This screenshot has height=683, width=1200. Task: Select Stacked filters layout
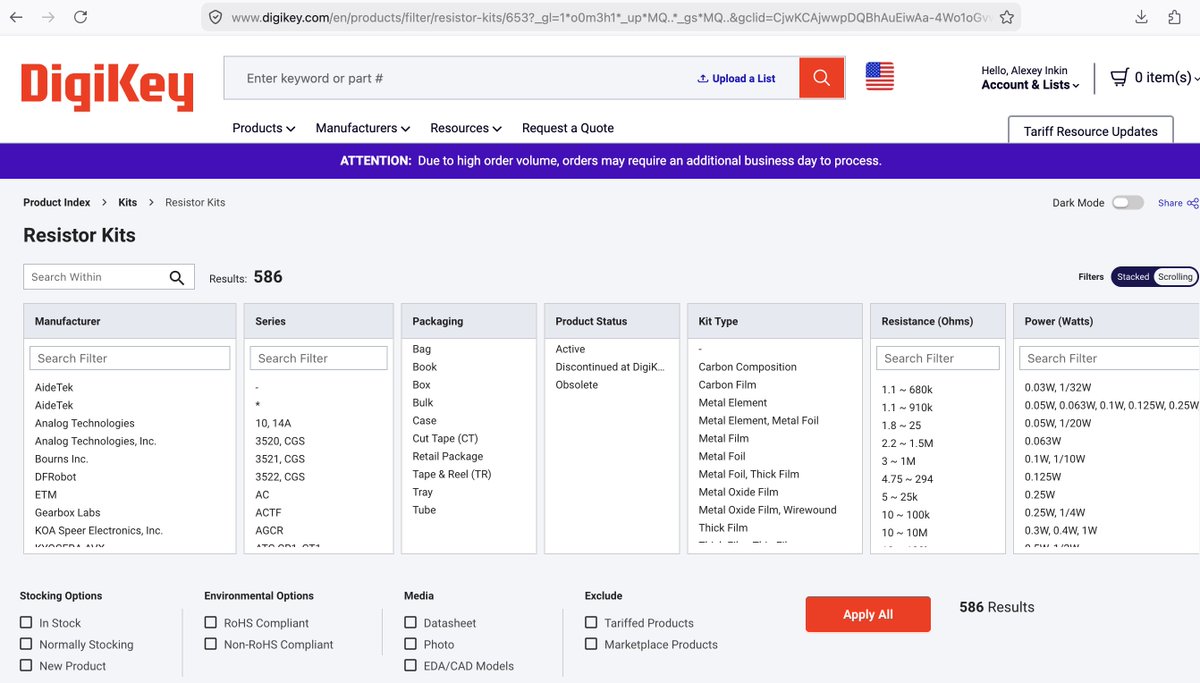1133,277
